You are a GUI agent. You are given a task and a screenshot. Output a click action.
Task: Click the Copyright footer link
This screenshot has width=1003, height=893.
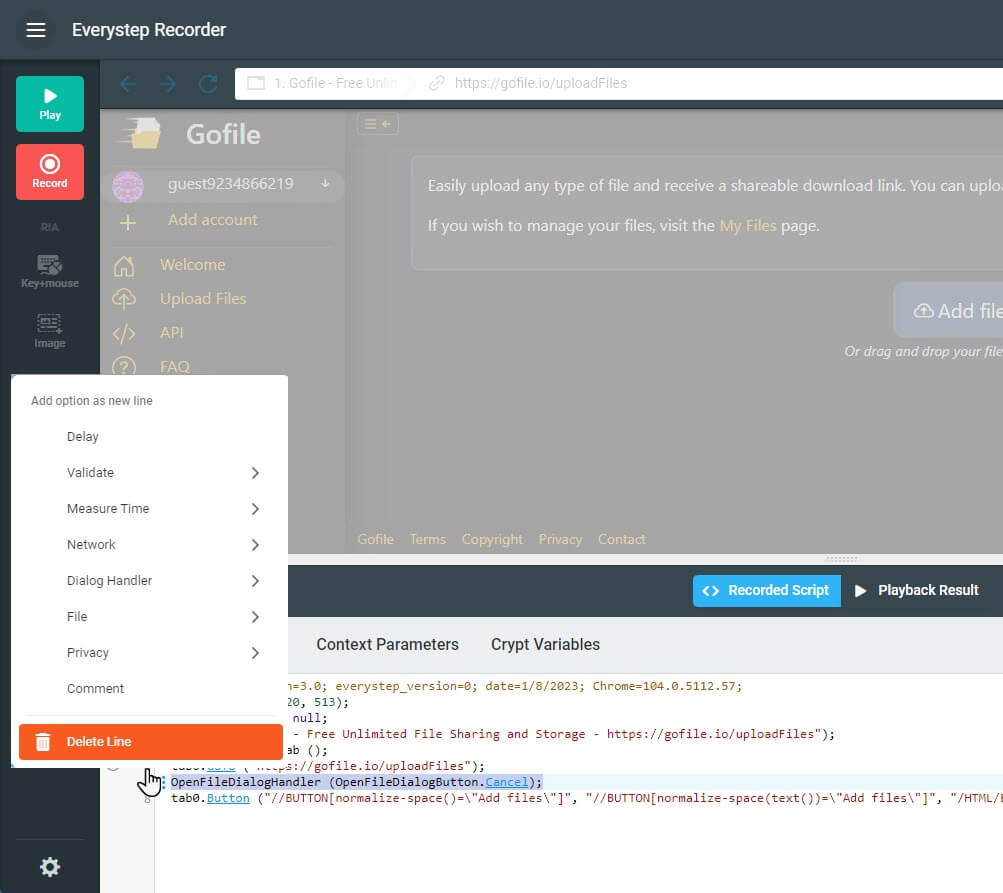[x=492, y=539]
